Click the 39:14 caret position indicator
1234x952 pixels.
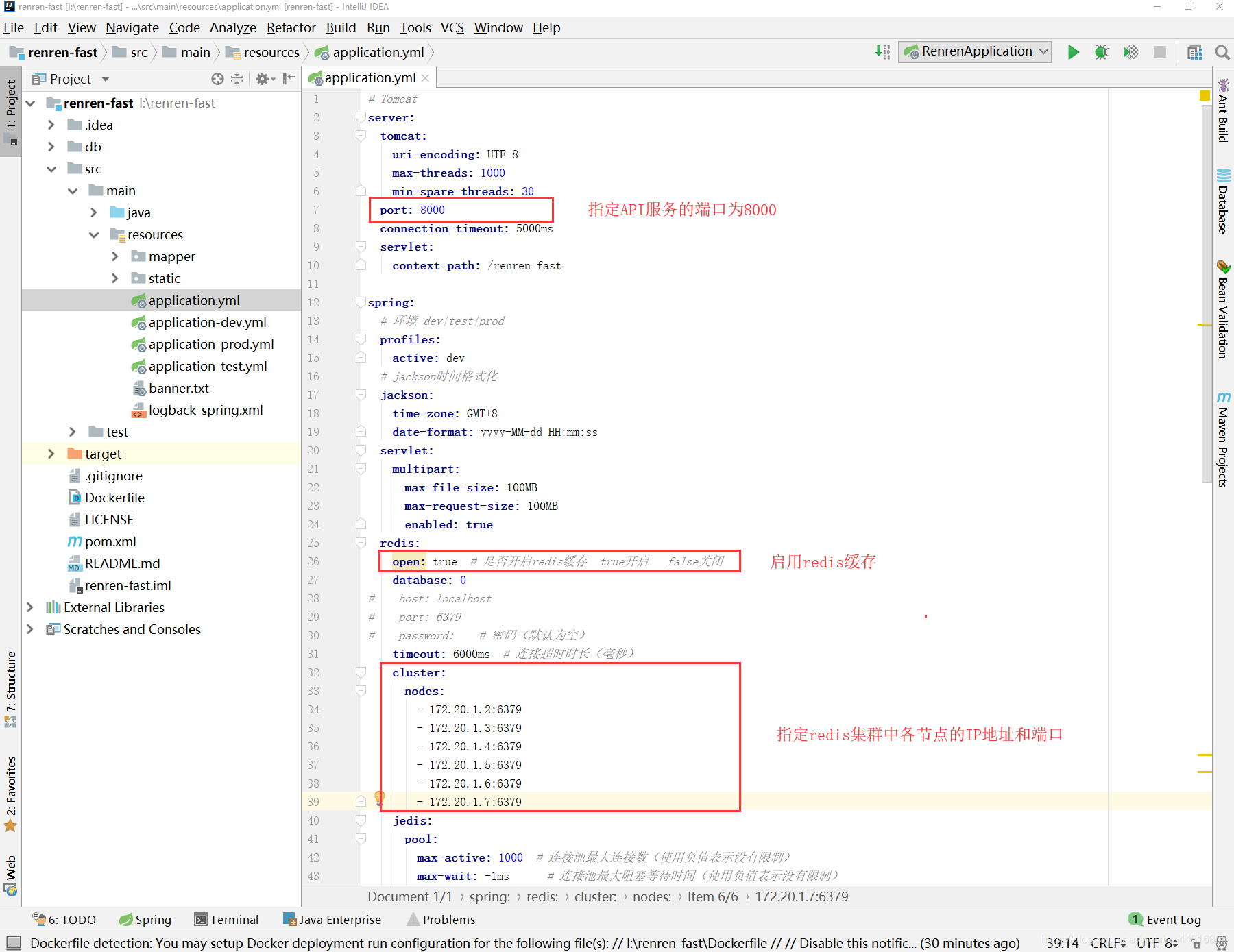coord(1063,943)
